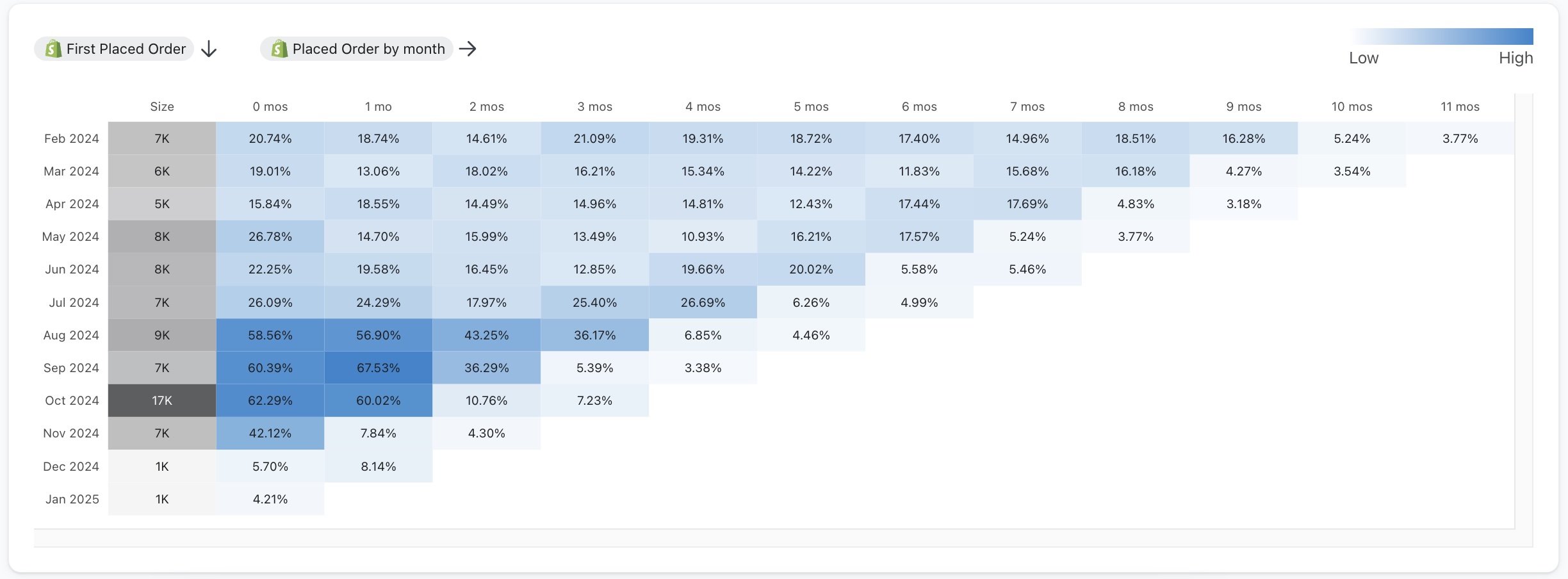Open the Placed Order by month event selector
Screen dimensions: 1568x579
(x=356, y=49)
